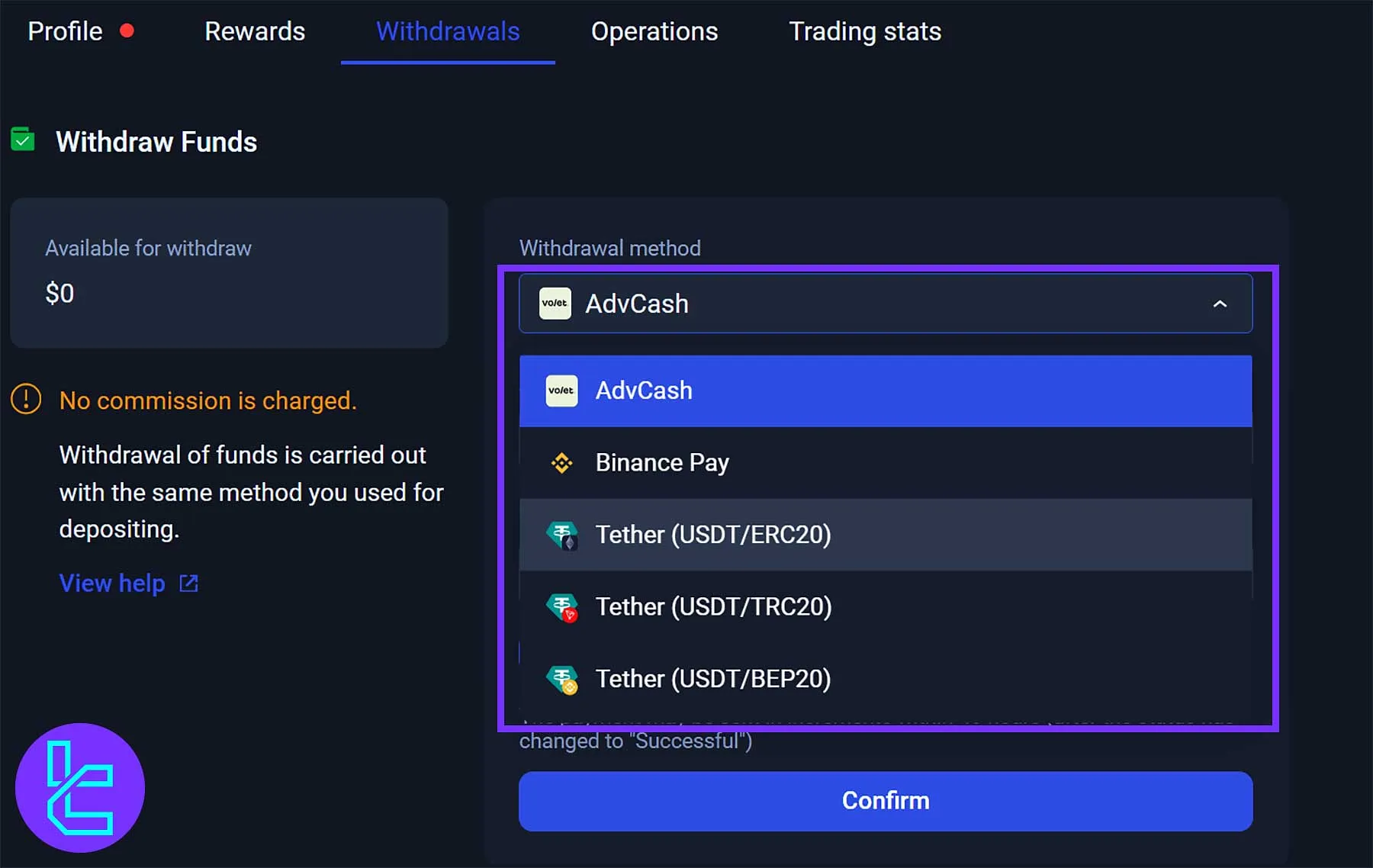Click the Binance Pay diamond icon

coord(561,463)
